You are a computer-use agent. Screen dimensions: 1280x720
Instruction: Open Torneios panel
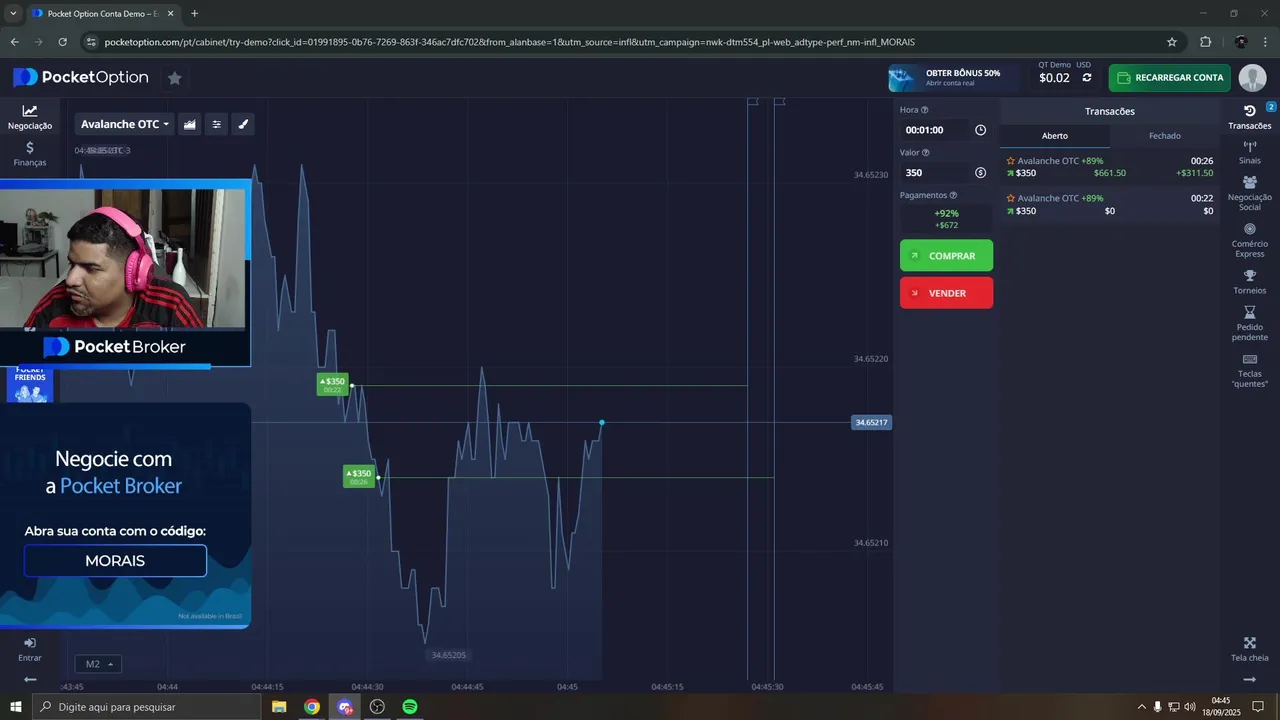pos(1250,282)
